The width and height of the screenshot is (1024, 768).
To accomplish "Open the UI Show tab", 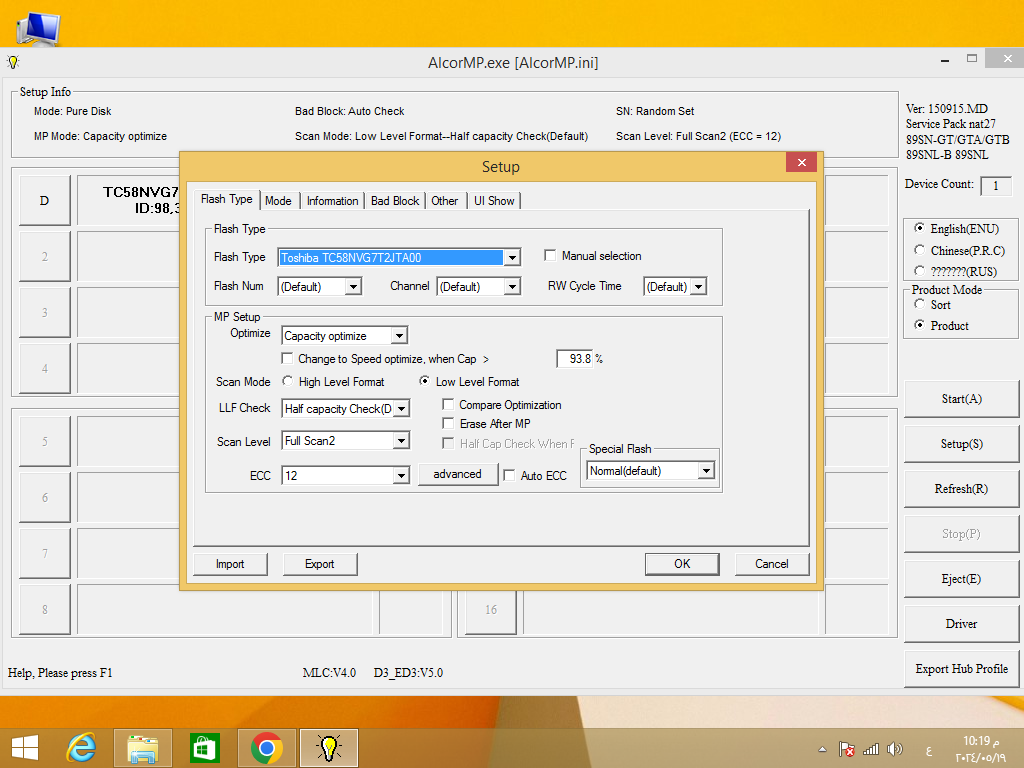I will (x=494, y=200).
